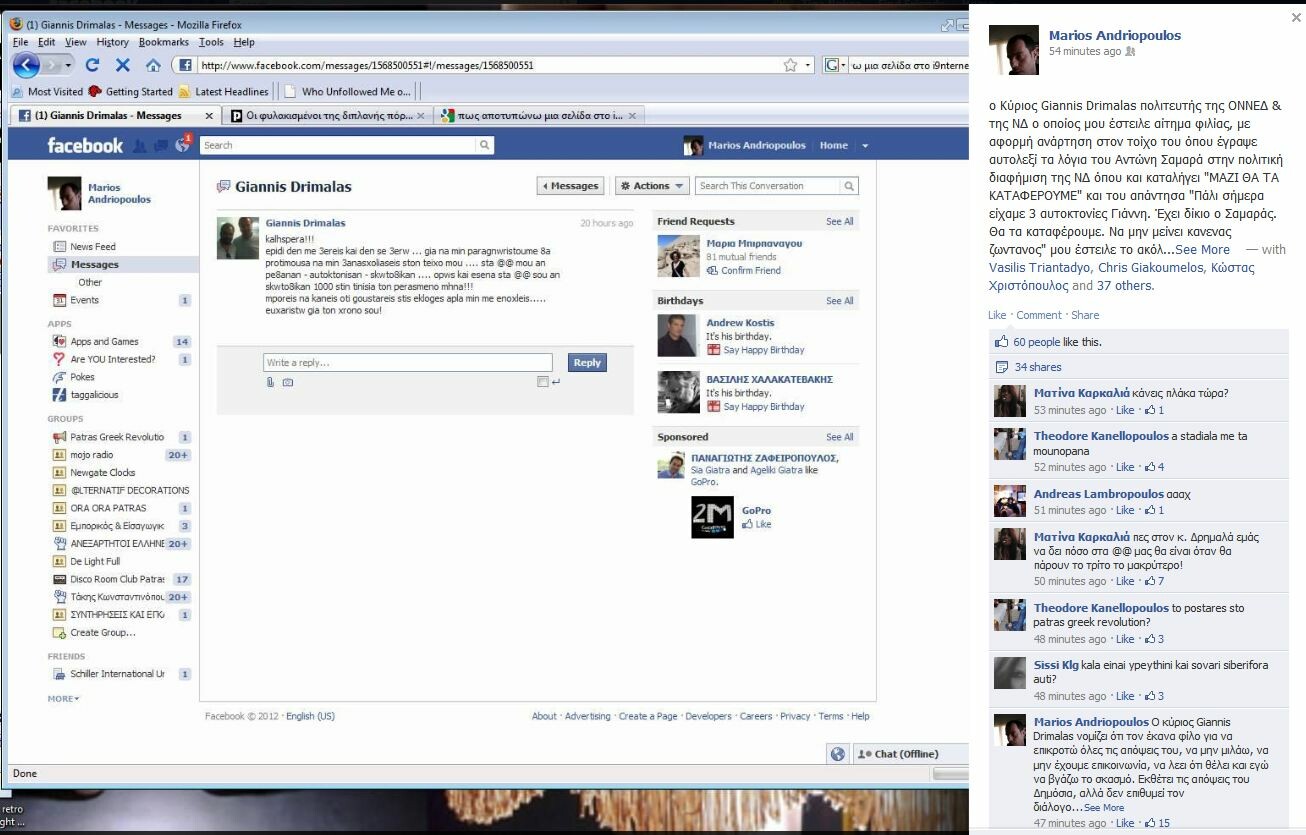
Task: Open the URL bar history dropdown arrow
Action: click(809, 65)
